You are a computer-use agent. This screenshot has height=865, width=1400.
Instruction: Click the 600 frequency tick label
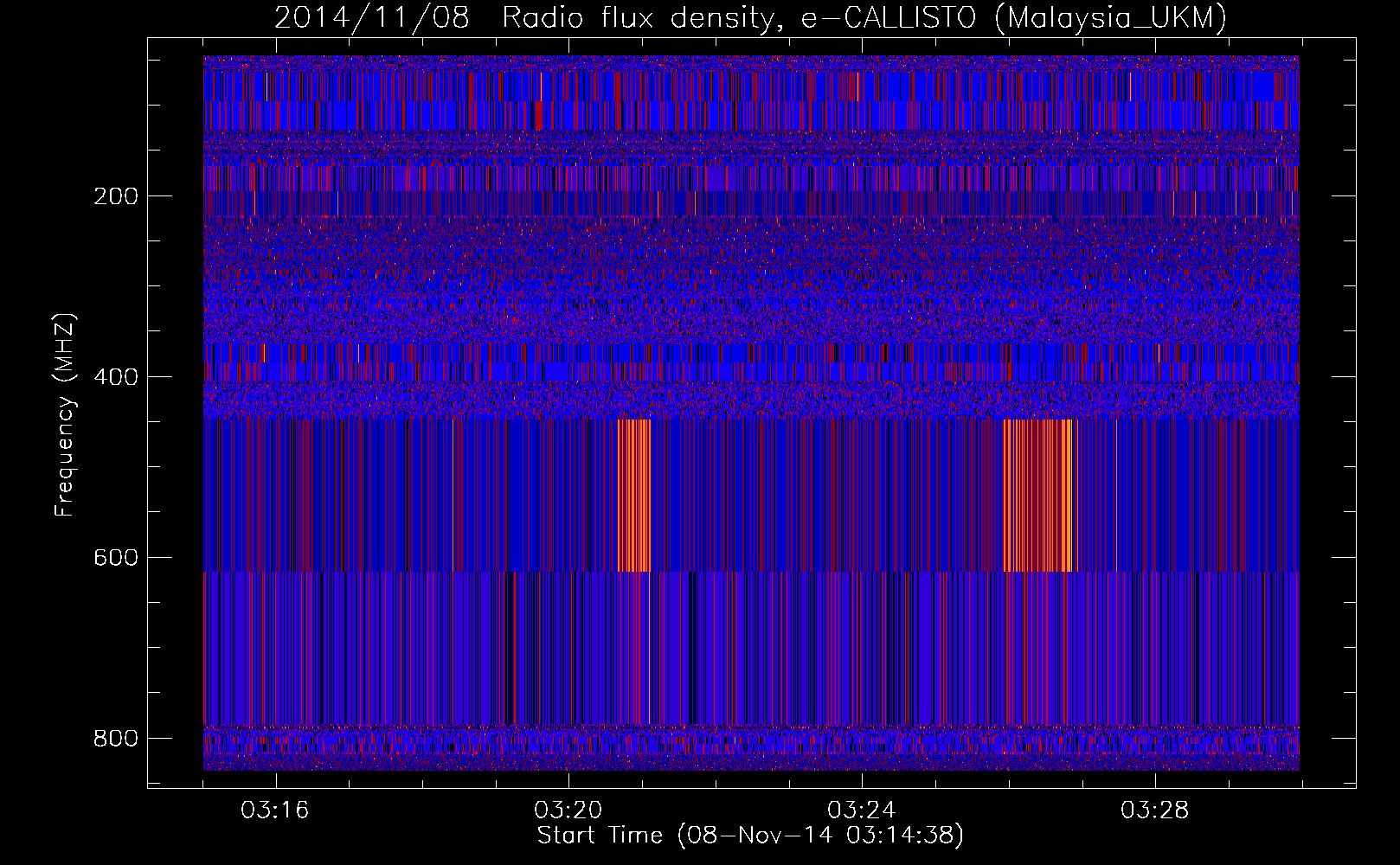[116, 558]
